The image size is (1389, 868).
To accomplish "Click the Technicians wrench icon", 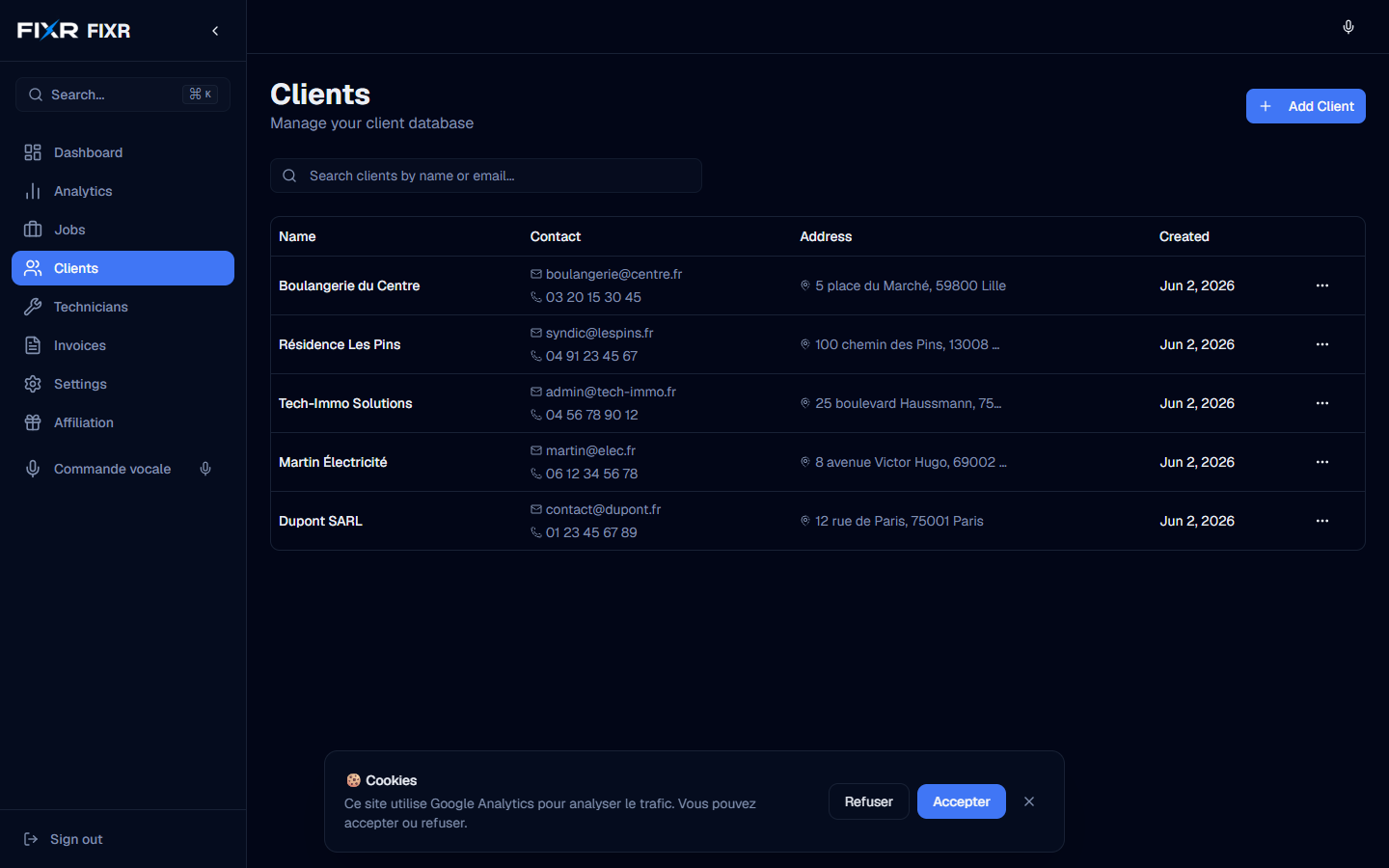I will point(33,307).
